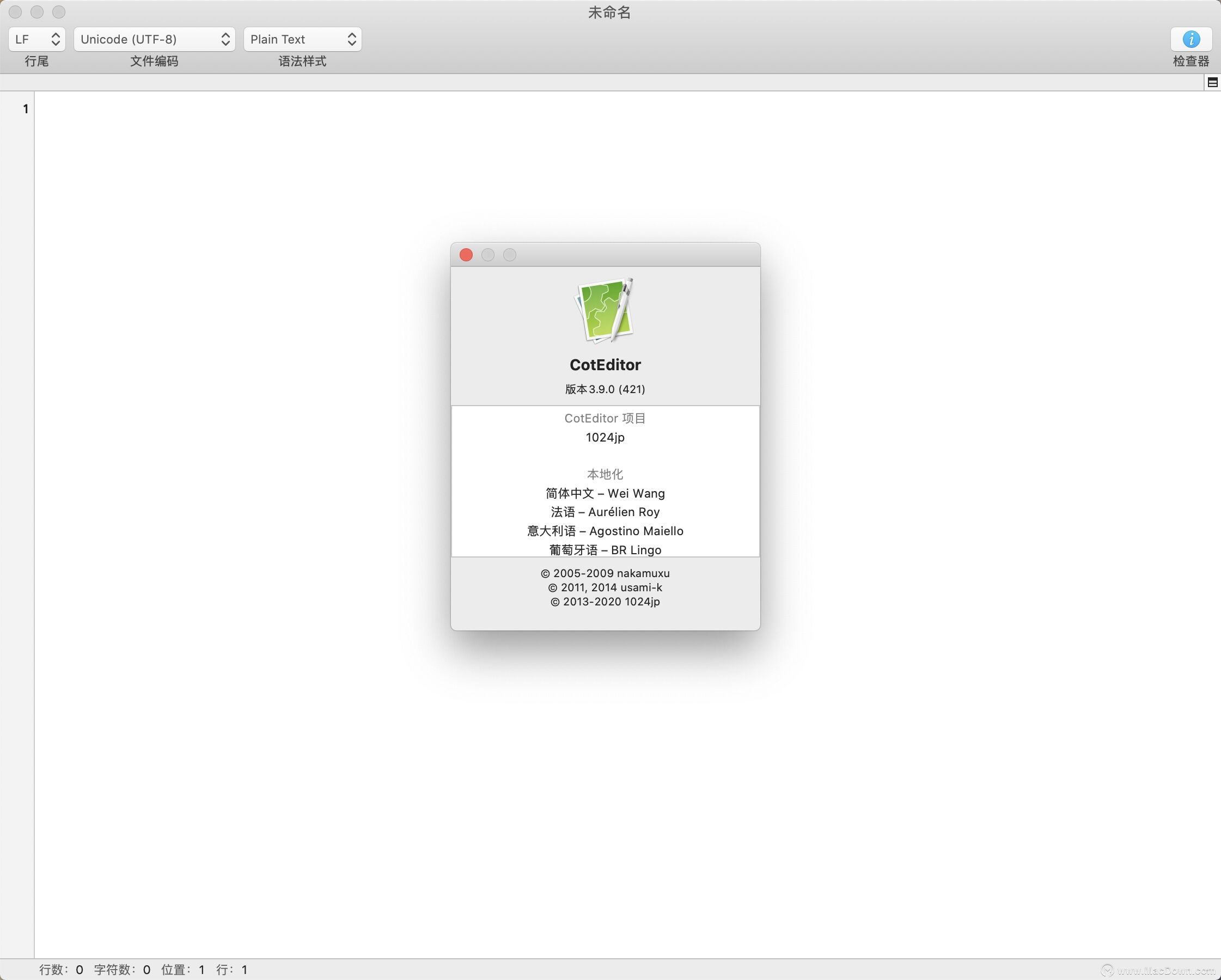This screenshot has height=980, width=1221.
Task: Click the CotEditor 项目 heading in credits
Action: point(605,418)
